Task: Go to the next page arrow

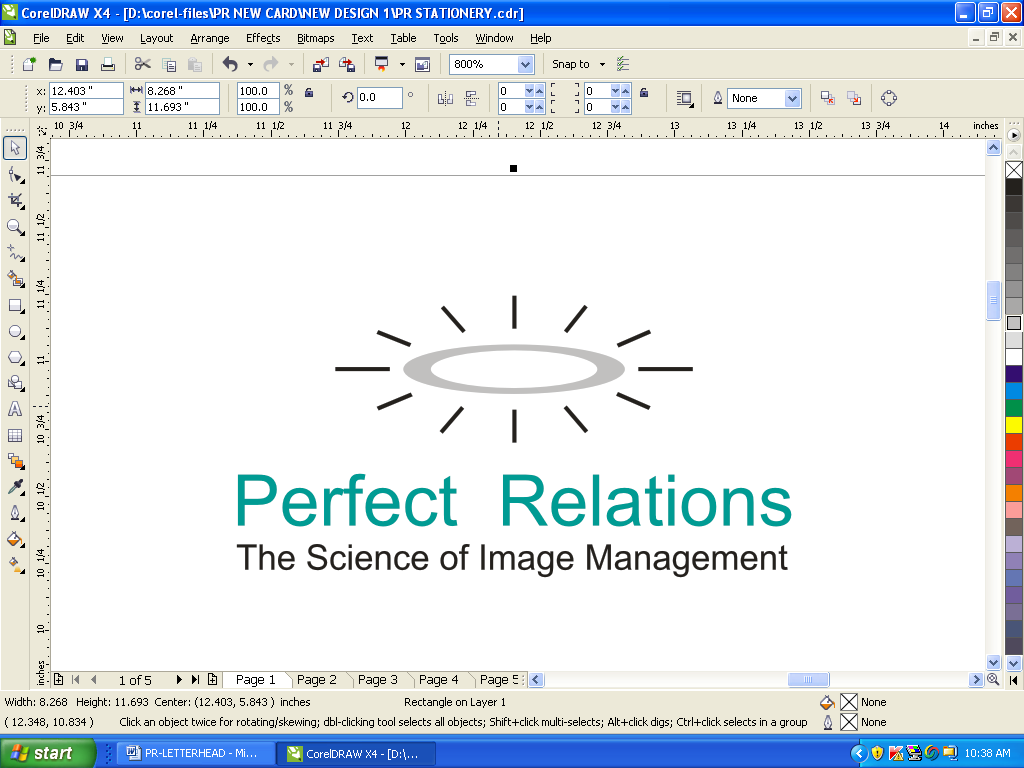Action: pos(179,680)
